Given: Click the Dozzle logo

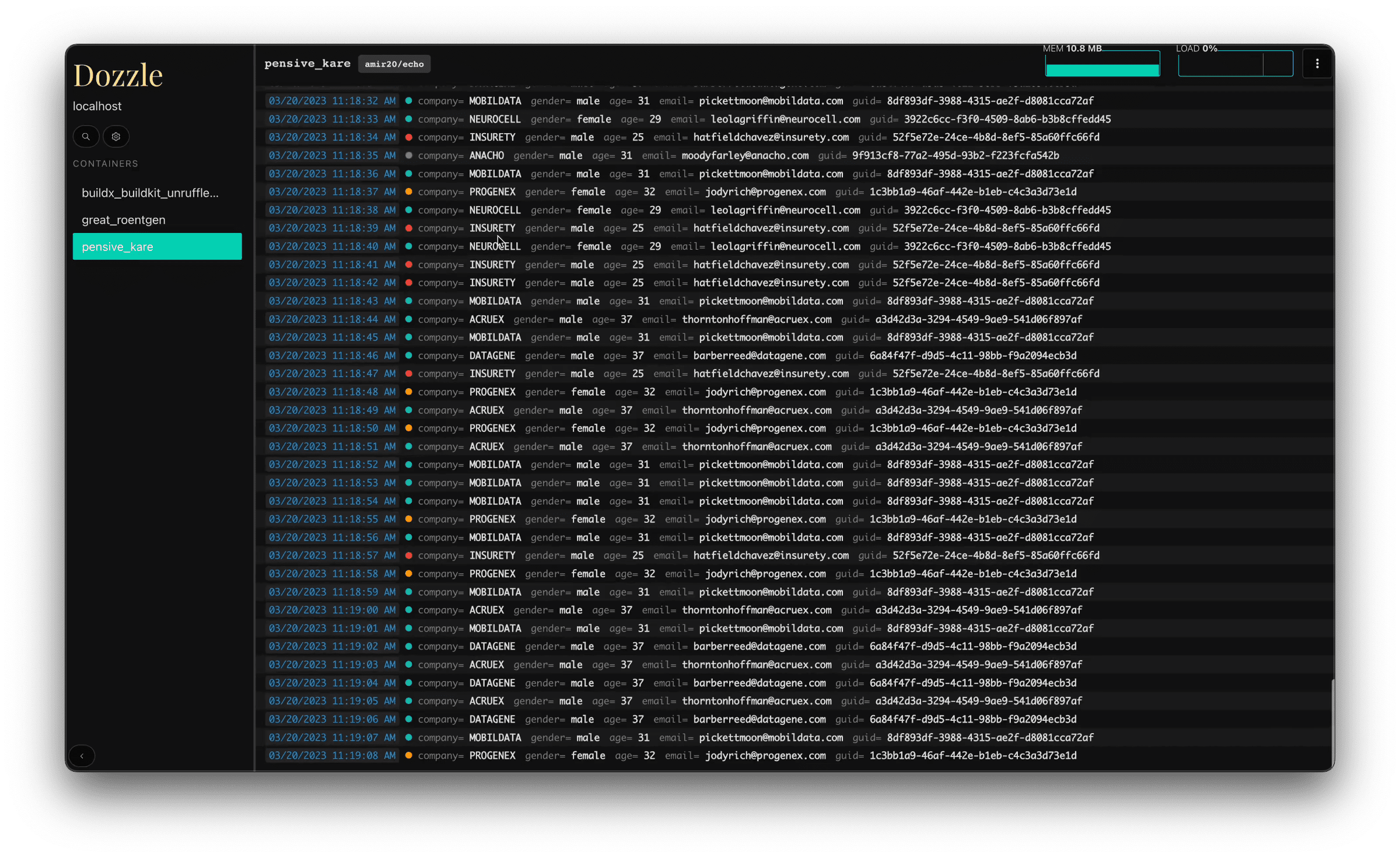Looking at the screenshot, I should (x=118, y=76).
